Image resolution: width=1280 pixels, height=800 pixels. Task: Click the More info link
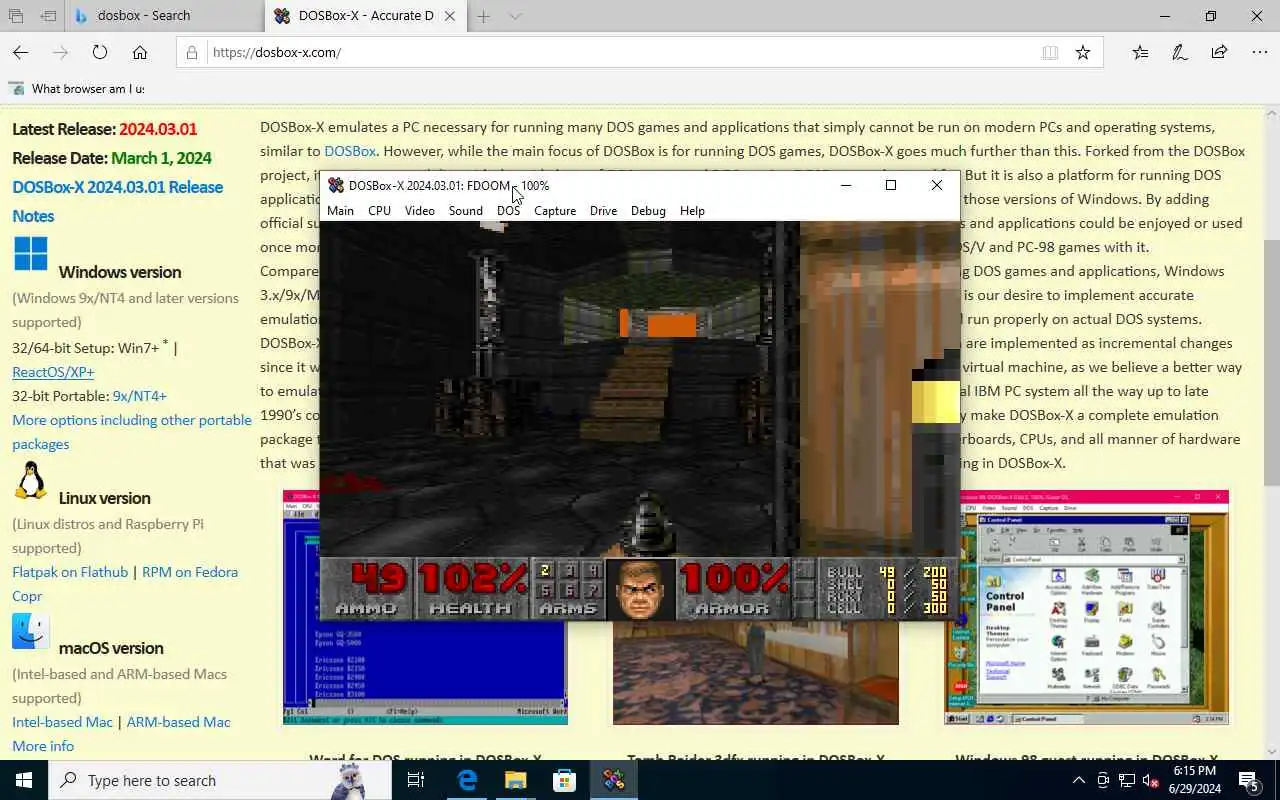coord(43,746)
